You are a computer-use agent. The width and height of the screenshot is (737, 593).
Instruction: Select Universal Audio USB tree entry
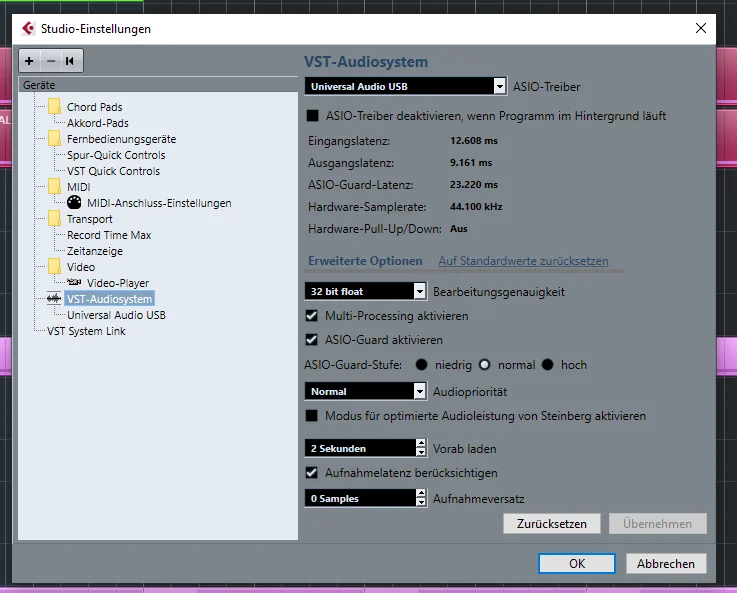116,314
